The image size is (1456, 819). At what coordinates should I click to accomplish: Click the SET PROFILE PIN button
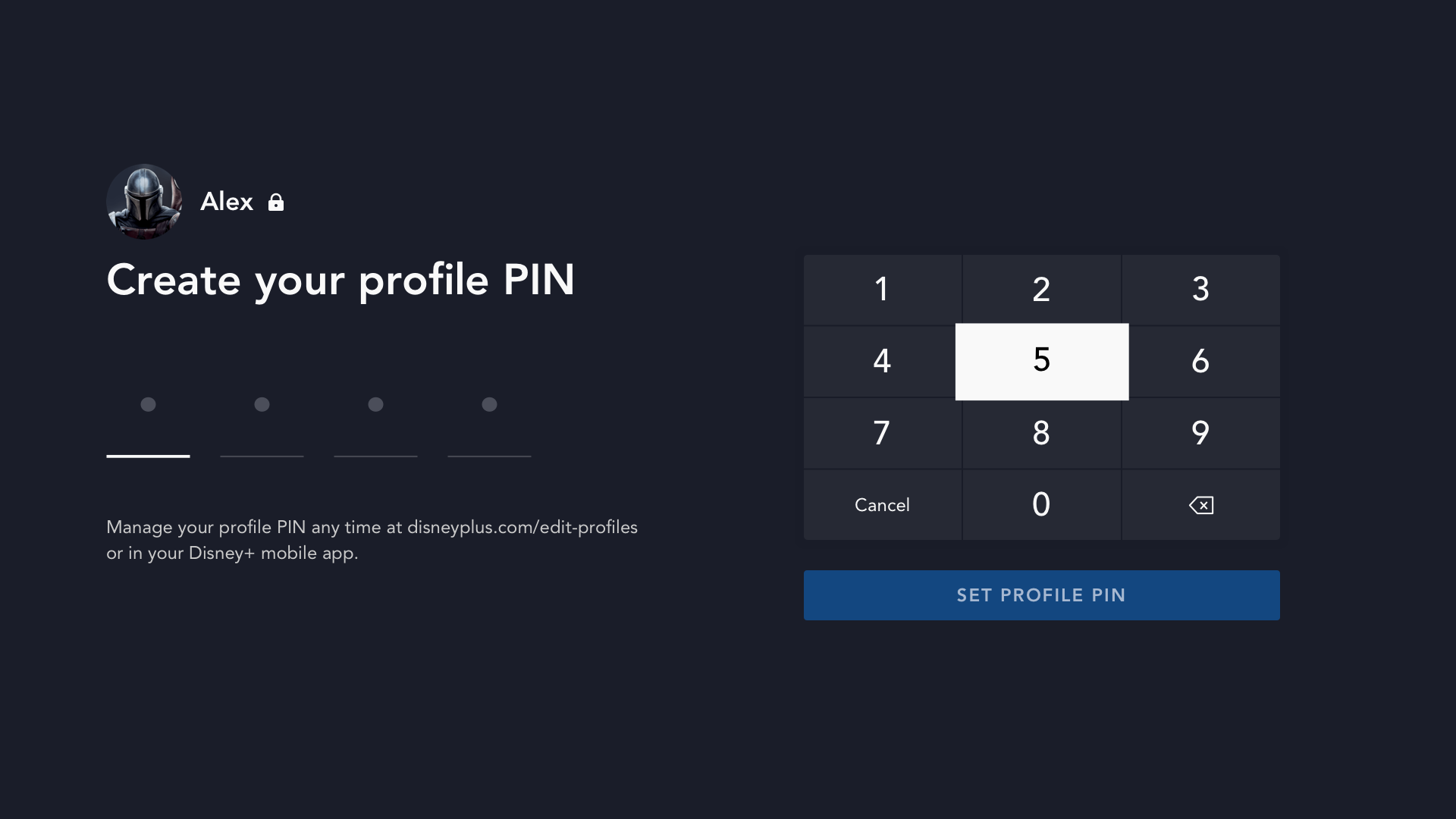coord(1041,595)
